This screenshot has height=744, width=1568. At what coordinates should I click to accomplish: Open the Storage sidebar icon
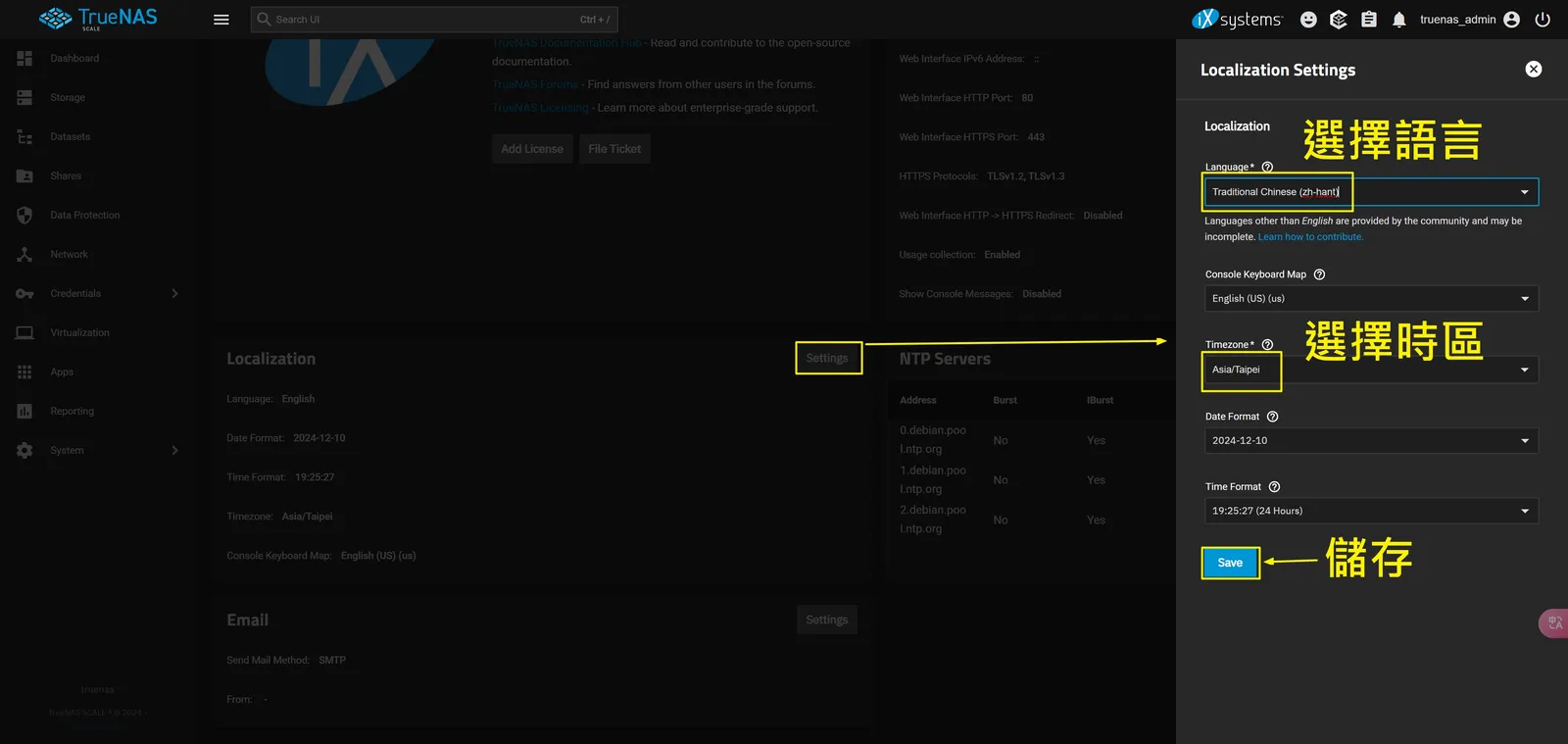click(x=24, y=98)
